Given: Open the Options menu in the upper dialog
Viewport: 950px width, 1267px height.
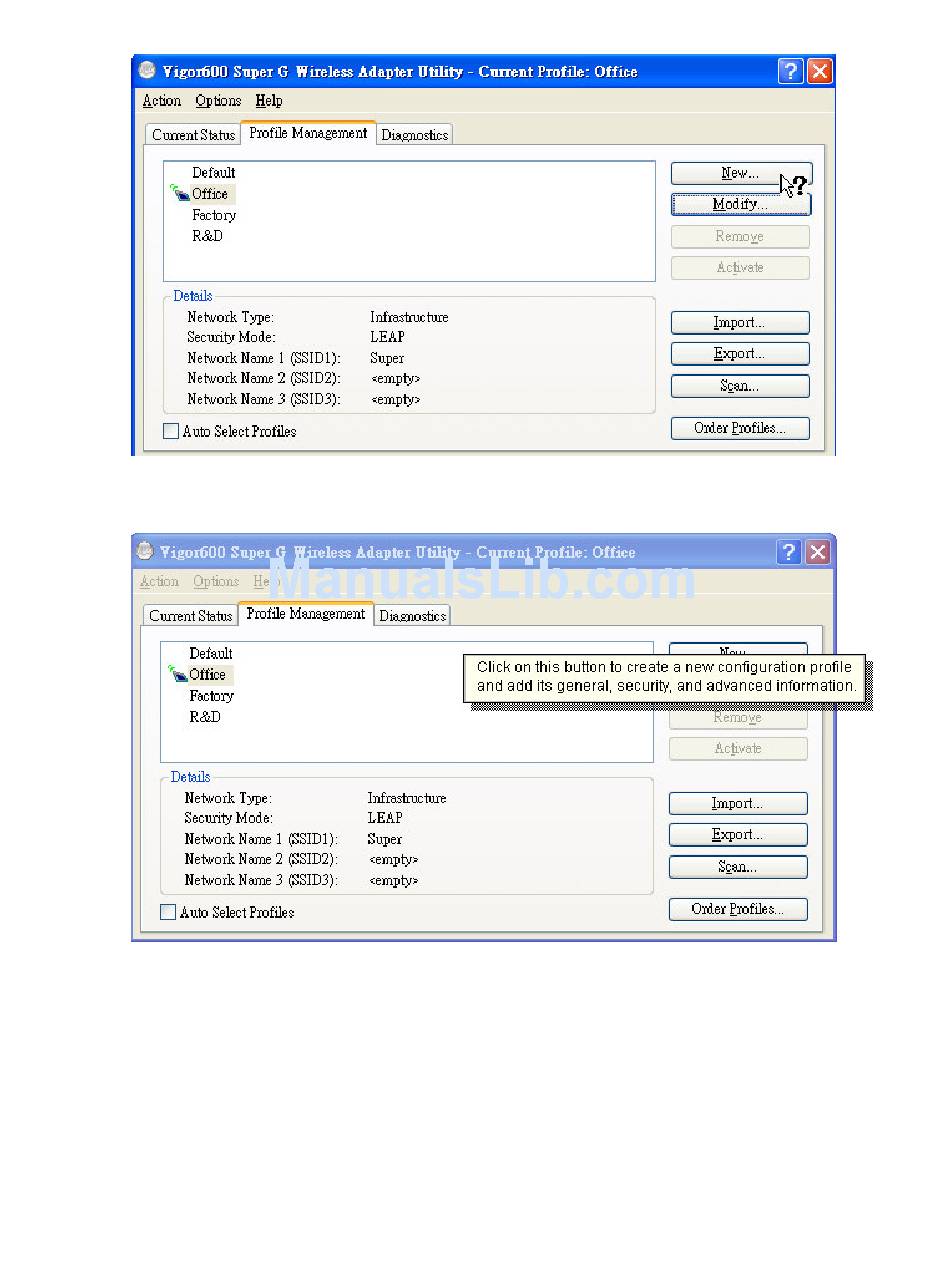Looking at the screenshot, I should [218, 100].
